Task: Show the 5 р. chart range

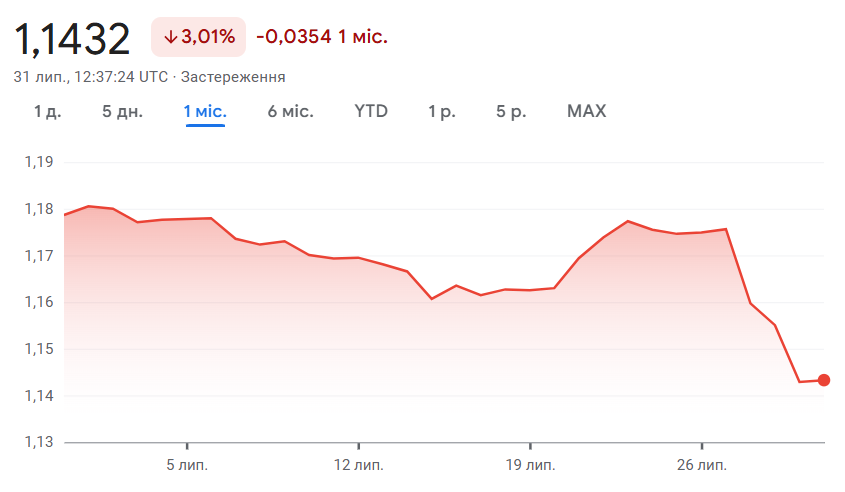Action: (511, 111)
